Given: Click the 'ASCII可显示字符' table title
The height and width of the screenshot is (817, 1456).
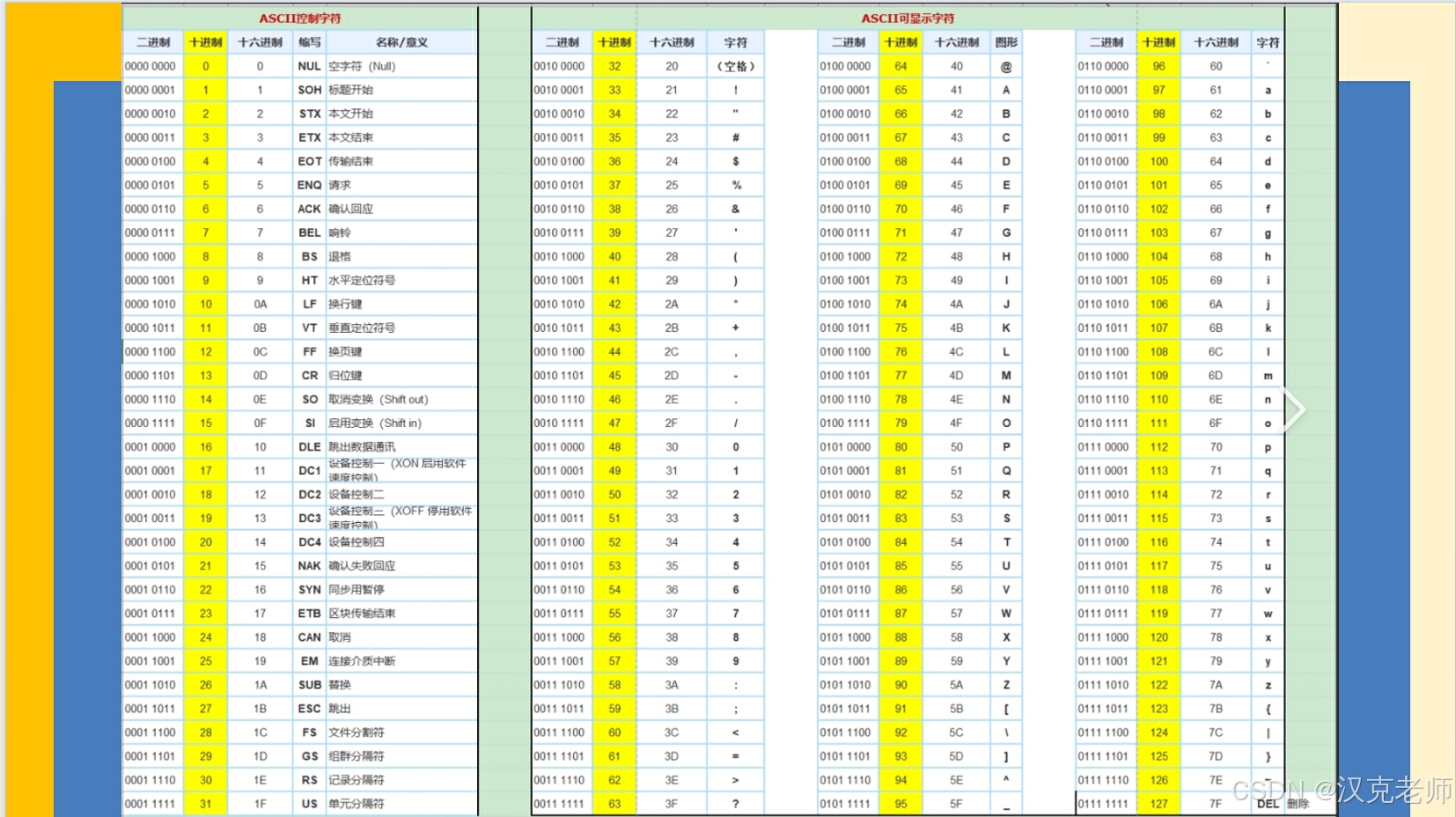Looking at the screenshot, I should point(908,18).
